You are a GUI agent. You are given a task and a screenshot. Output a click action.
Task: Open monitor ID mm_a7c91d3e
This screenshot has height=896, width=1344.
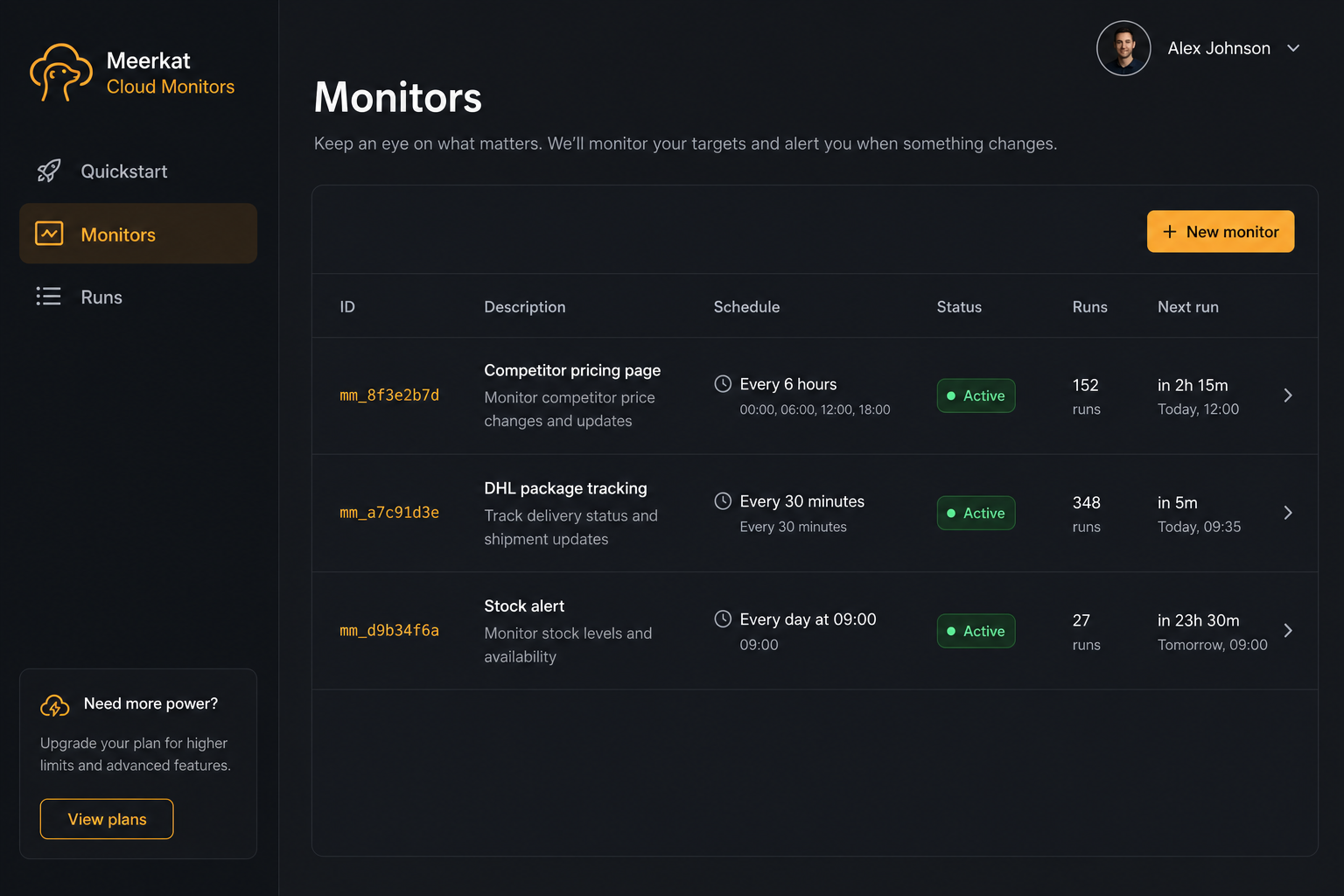389,513
